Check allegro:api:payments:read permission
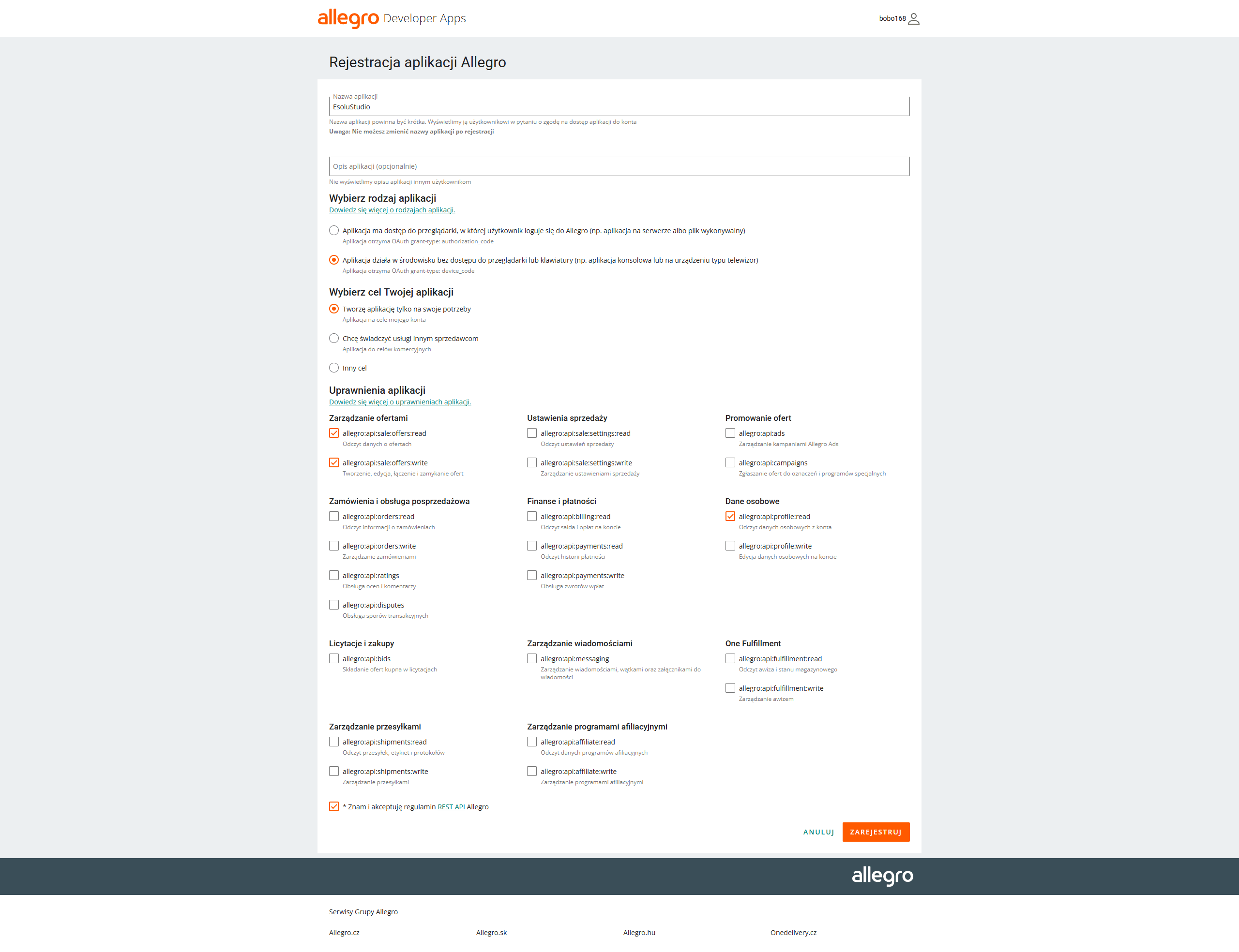Viewport: 1239px width, 952px height. click(x=531, y=546)
